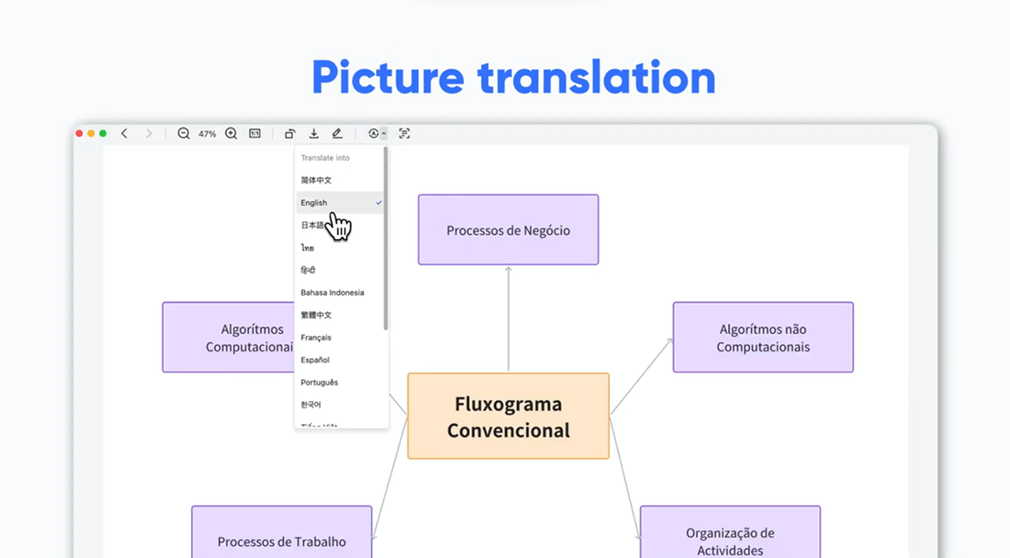This screenshot has width=1010, height=558.
Task: Click the zoom out magnifier icon
Action: point(184,134)
